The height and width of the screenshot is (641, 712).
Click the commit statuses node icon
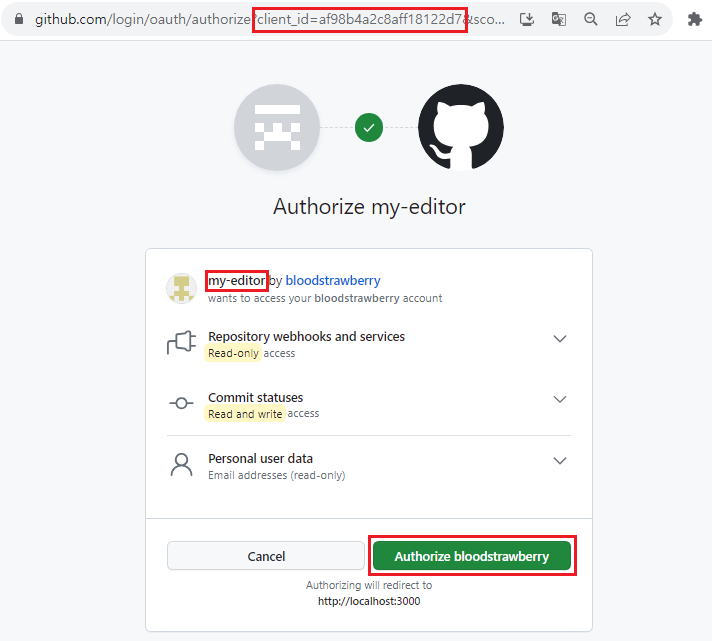181,403
